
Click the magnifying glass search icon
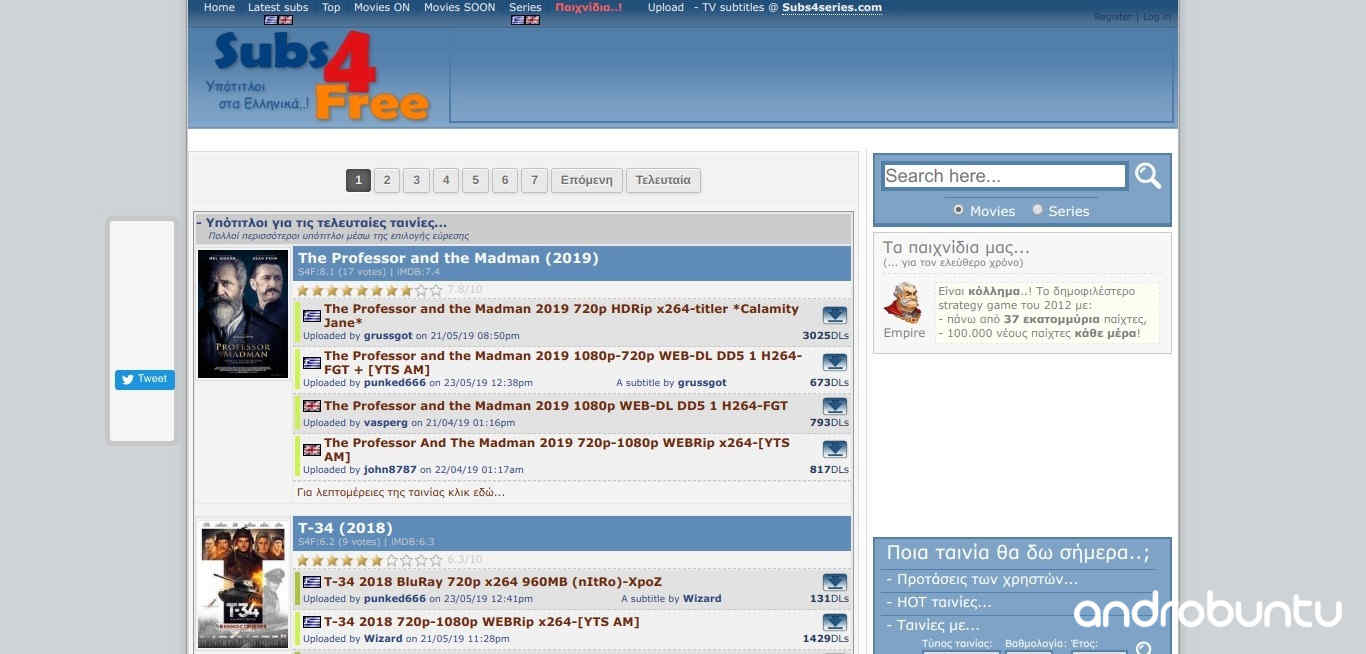(1148, 176)
